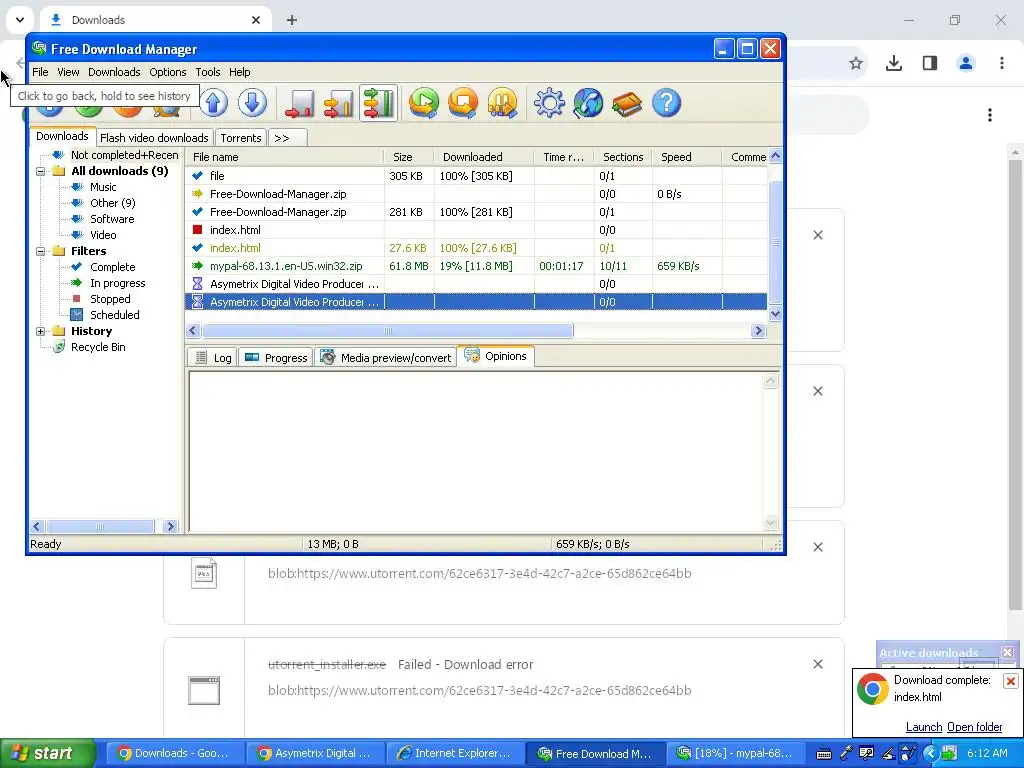Click the Move Up blue arrow toolbar icon
Image resolution: width=1024 pixels, height=768 pixels.
point(214,103)
